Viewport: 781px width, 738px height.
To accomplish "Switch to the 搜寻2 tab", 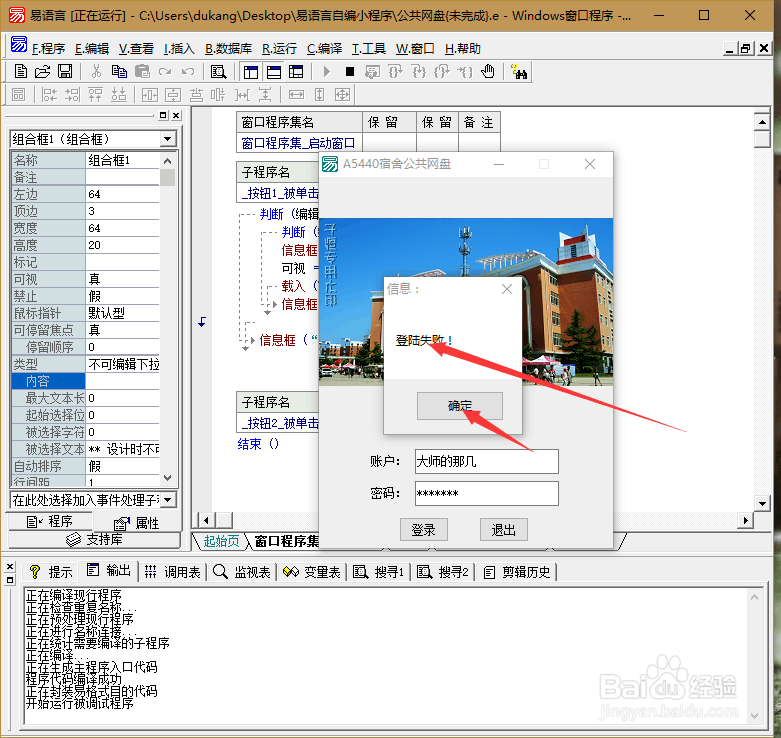I will (443, 572).
